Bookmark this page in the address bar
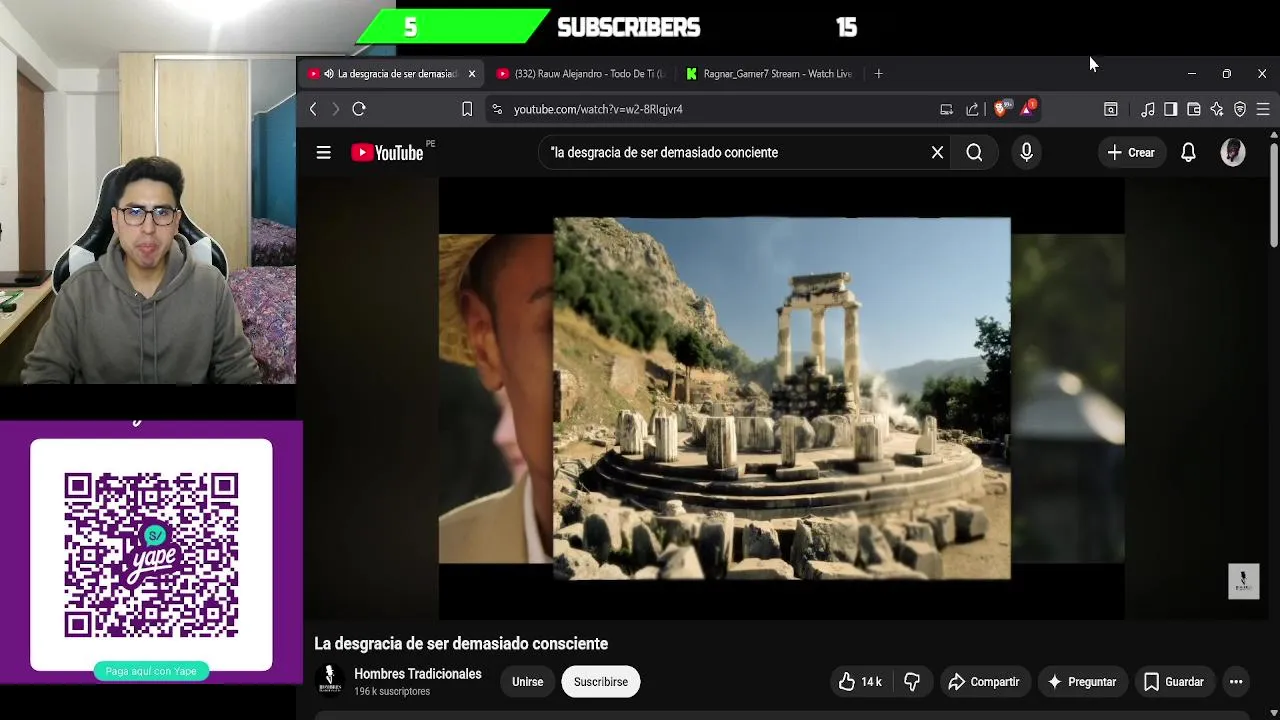This screenshot has height=720, width=1280. (467, 109)
